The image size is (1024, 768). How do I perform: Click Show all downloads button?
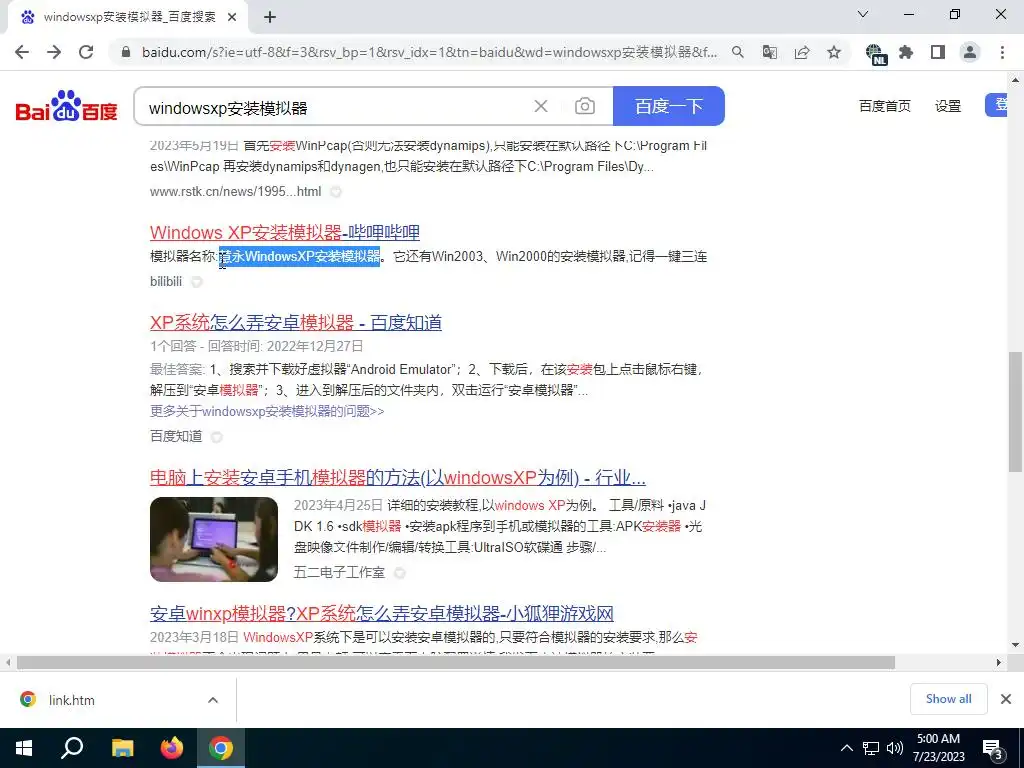pos(948,699)
